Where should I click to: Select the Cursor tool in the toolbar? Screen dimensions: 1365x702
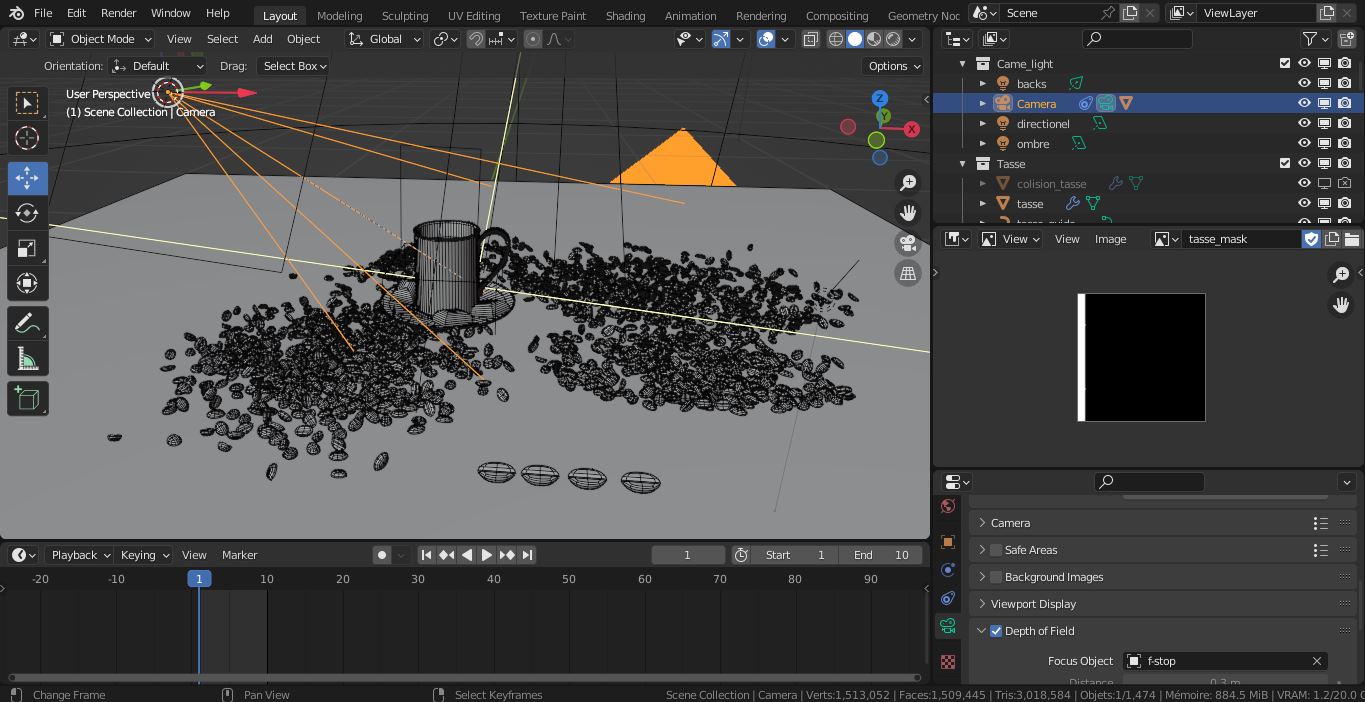coord(27,138)
